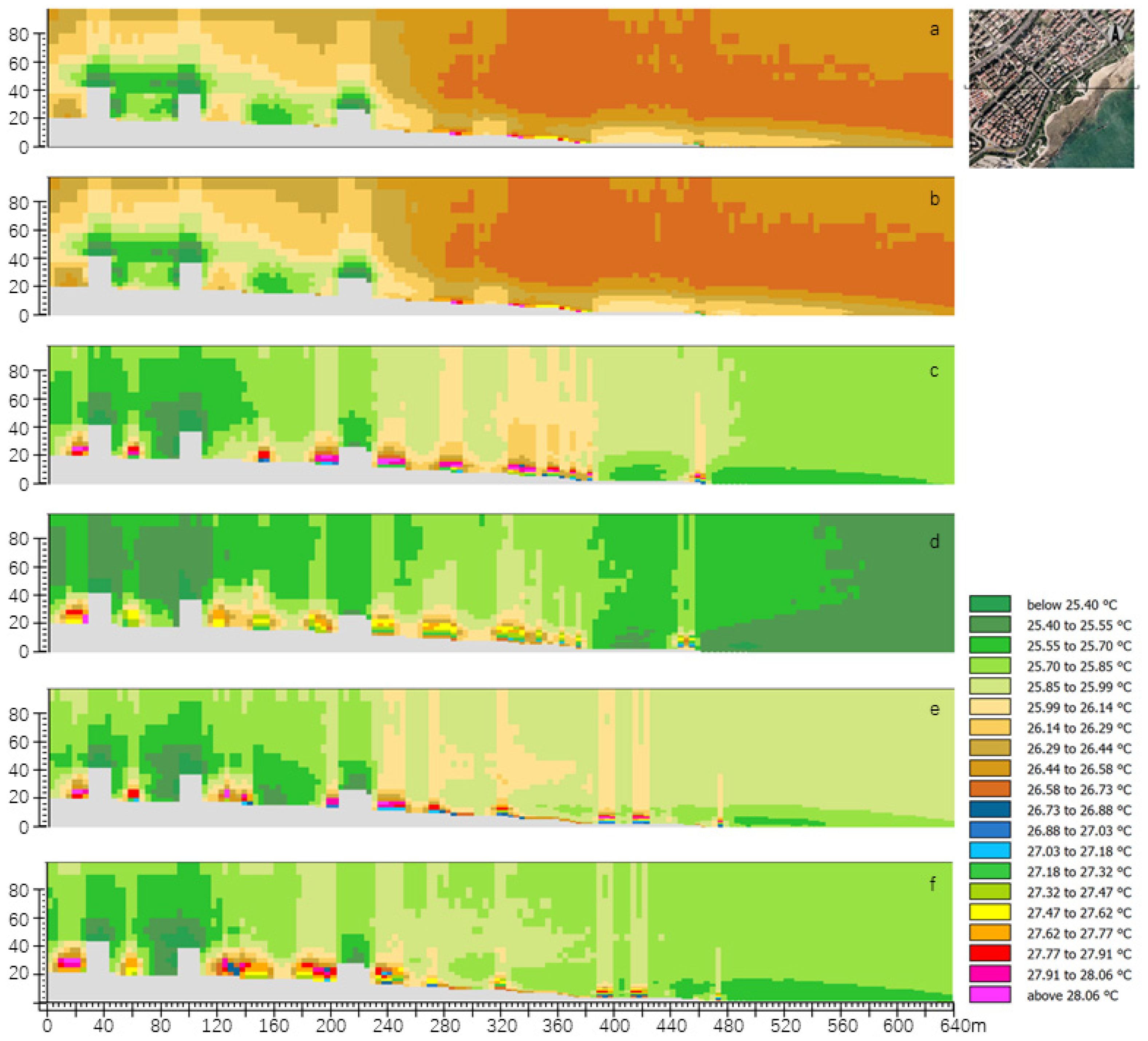1148x1041 pixels.
Task: Click the '26.58 to 26.73 °C' orange swatch
Action: click(x=990, y=789)
